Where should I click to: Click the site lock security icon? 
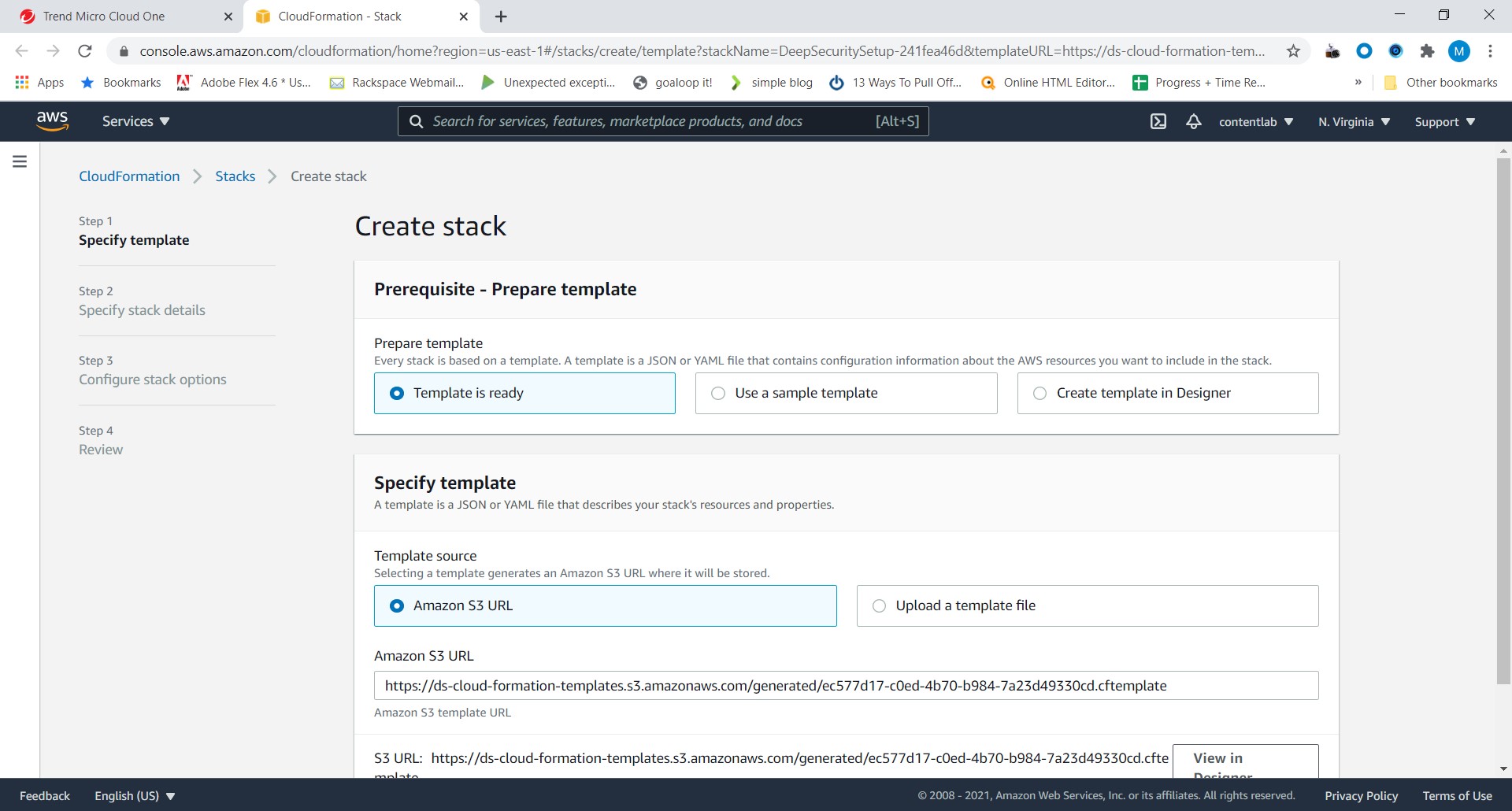pyautogui.click(x=123, y=51)
